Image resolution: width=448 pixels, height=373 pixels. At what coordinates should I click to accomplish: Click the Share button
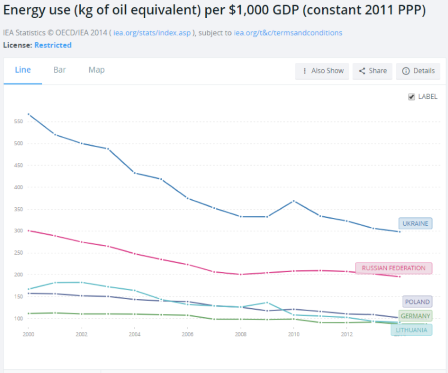(372, 71)
